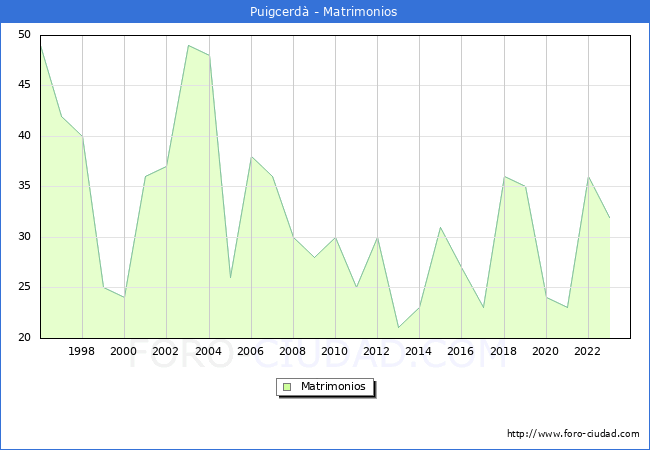The image size is (650, 450).
Task: Click the y-axis label 35
Action: tap(24, 186)
